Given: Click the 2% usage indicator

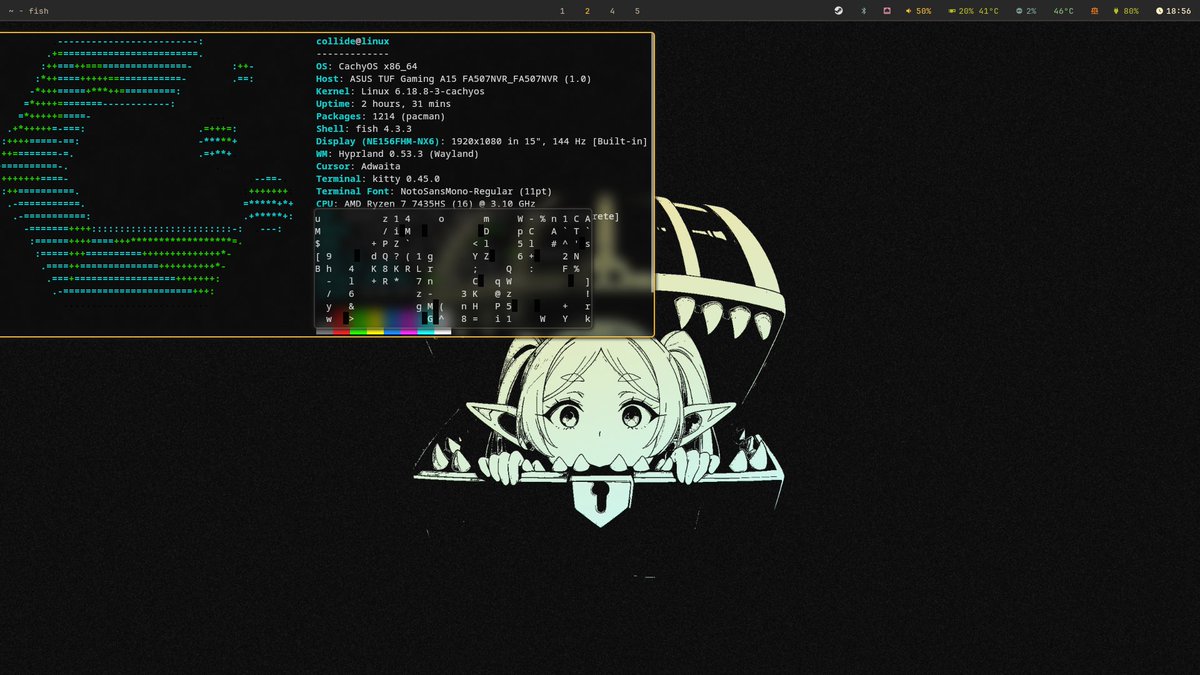Looking at the screenshot, I should (x=1025, y=10).
